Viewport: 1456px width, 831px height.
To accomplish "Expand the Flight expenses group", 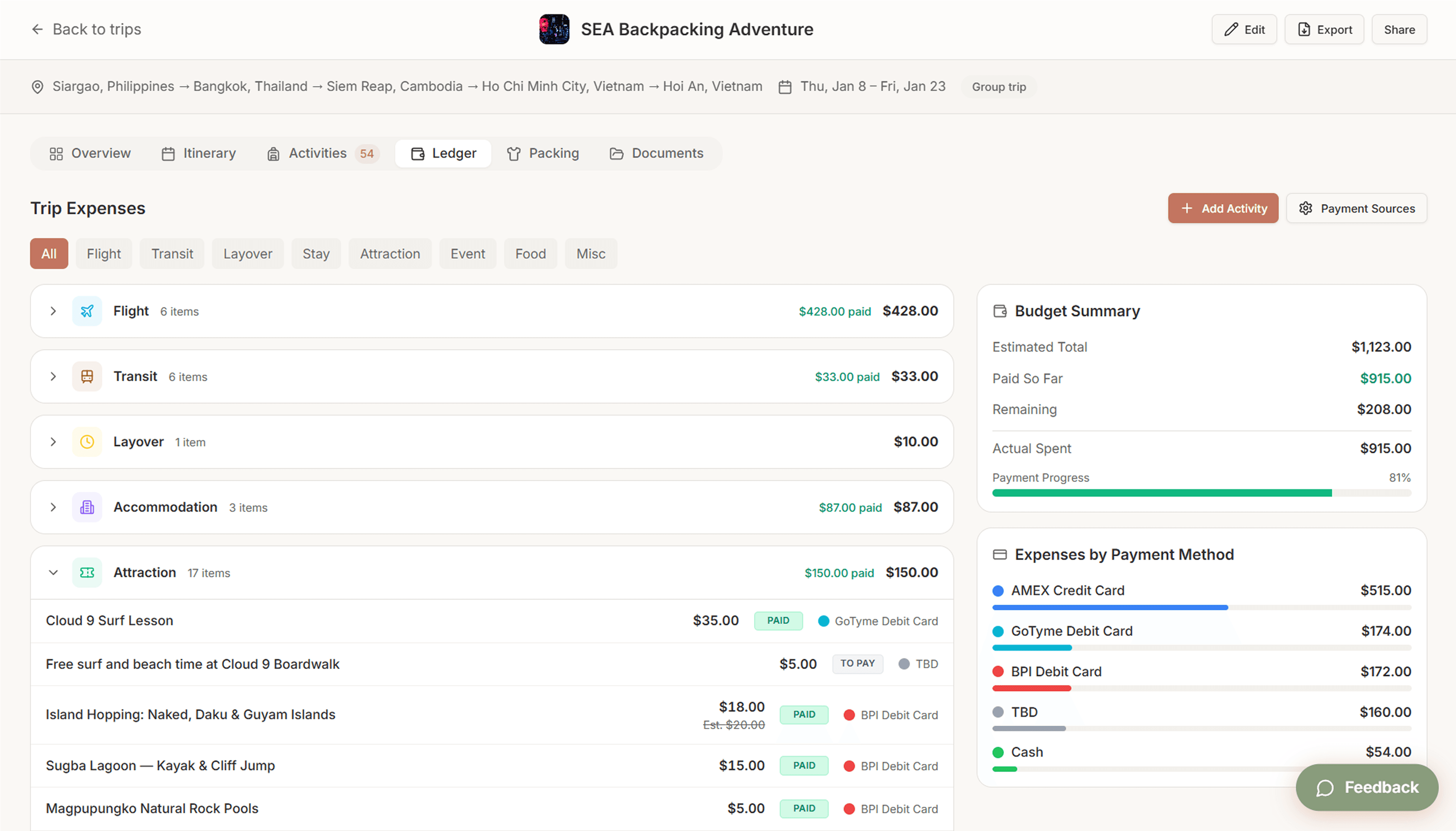I will 53,311.
